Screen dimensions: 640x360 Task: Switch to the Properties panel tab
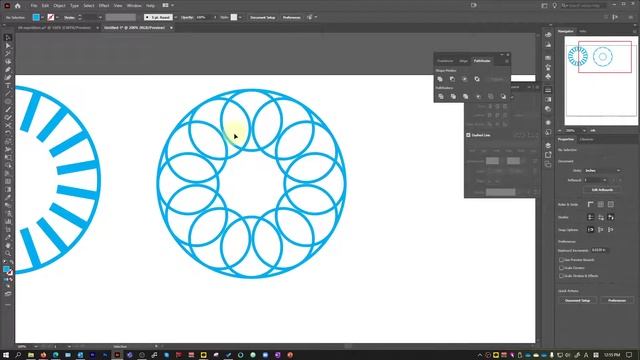click(566, 140)
